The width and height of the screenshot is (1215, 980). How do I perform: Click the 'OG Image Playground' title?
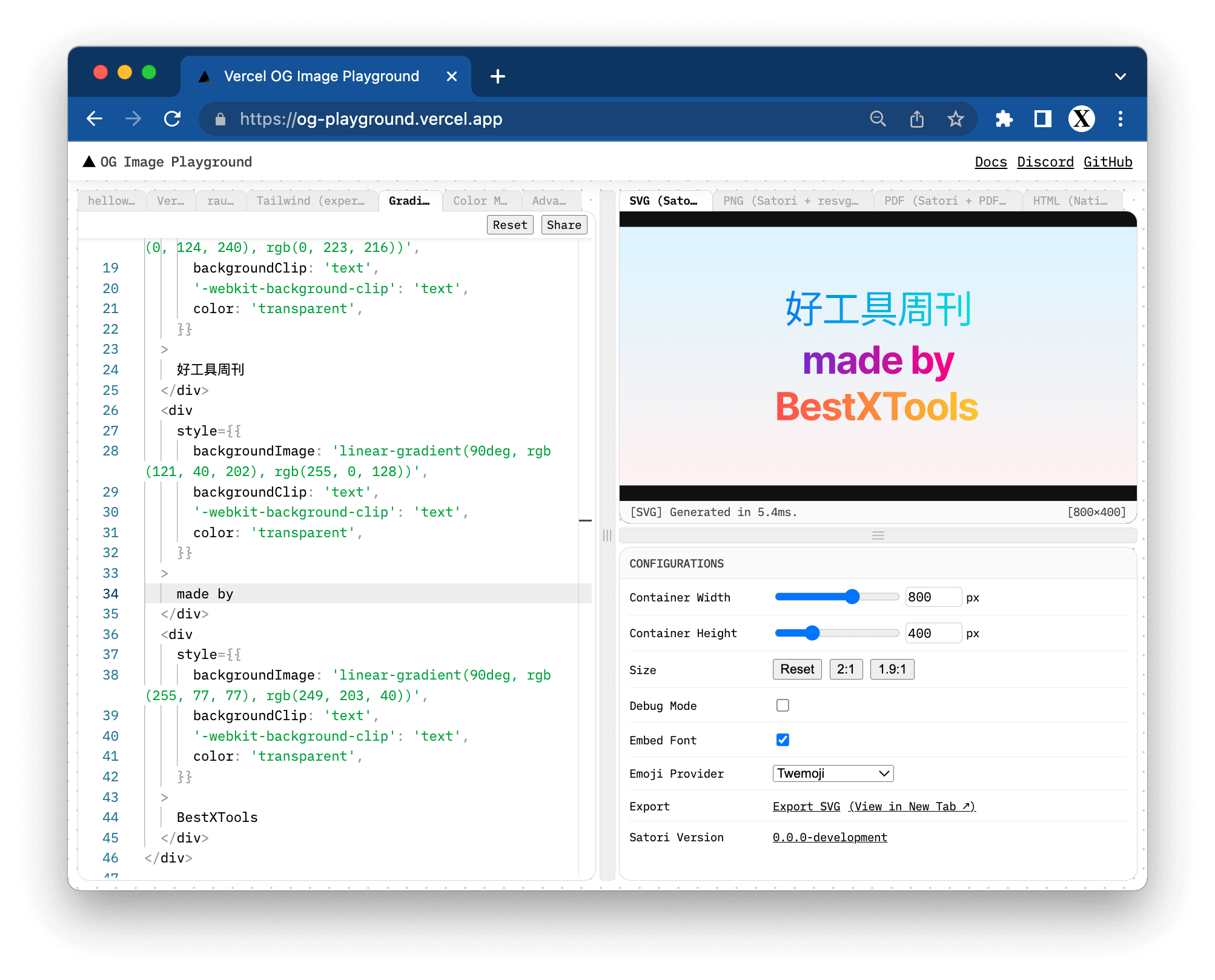[176, 162]
